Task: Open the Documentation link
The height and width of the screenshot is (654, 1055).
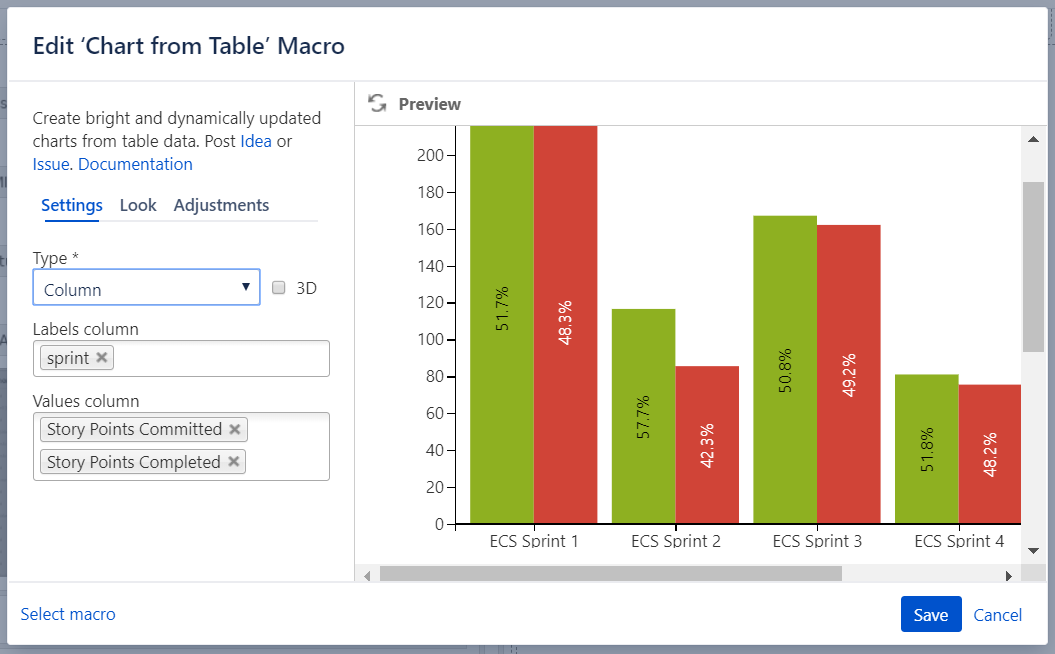Action: click(x=135, y=164)
